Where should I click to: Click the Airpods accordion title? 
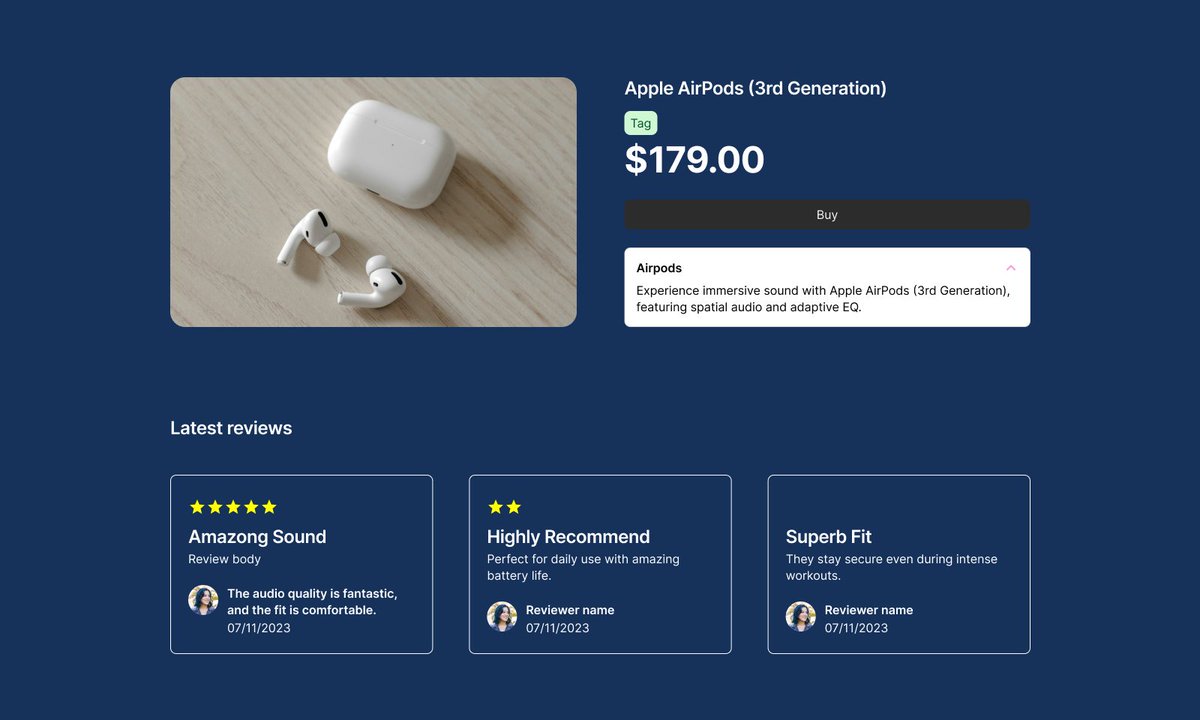659,268
